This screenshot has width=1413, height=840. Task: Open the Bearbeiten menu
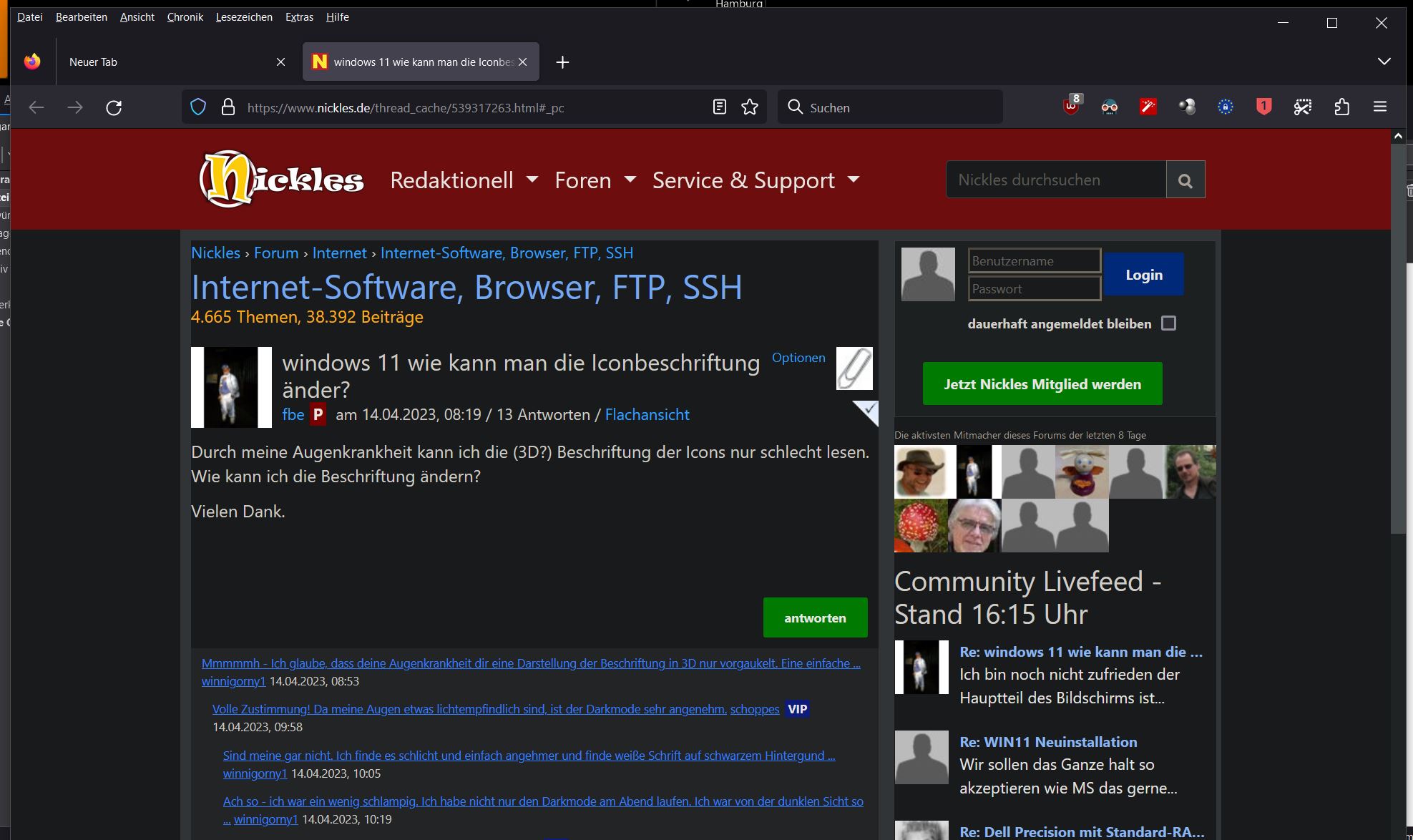point(82,17)
